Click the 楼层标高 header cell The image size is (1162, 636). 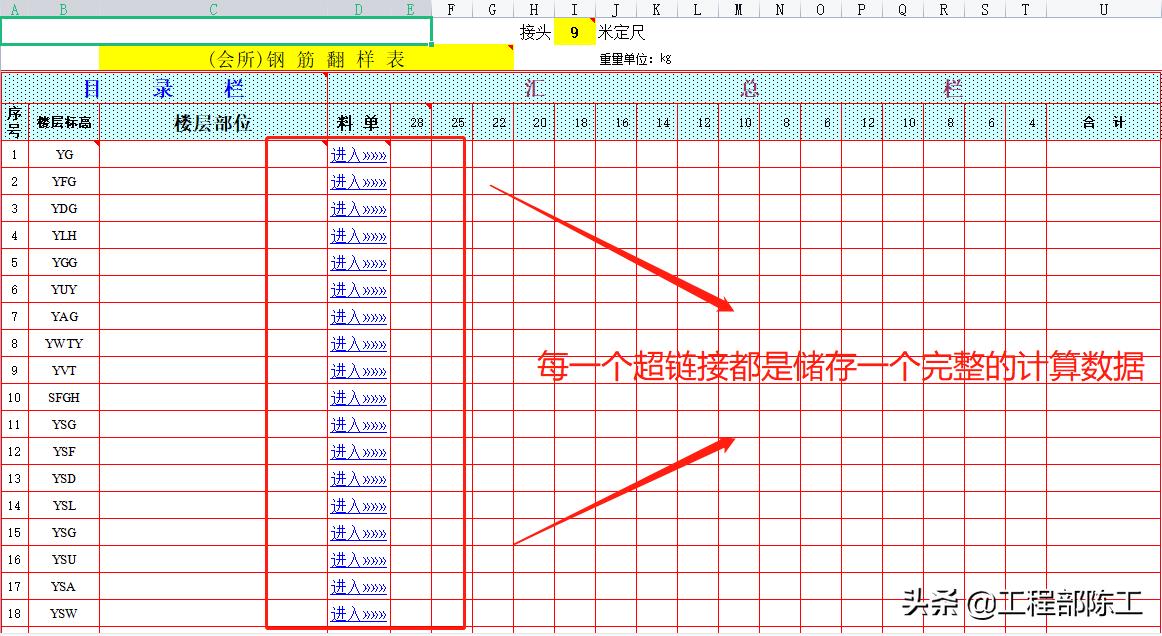click(x=64, y=123)
